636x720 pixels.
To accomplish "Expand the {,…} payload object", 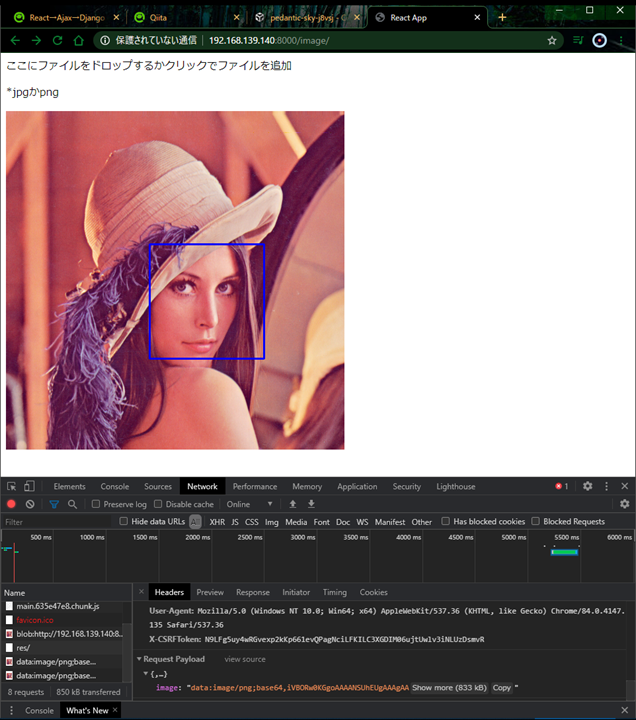I will point(146,674).
